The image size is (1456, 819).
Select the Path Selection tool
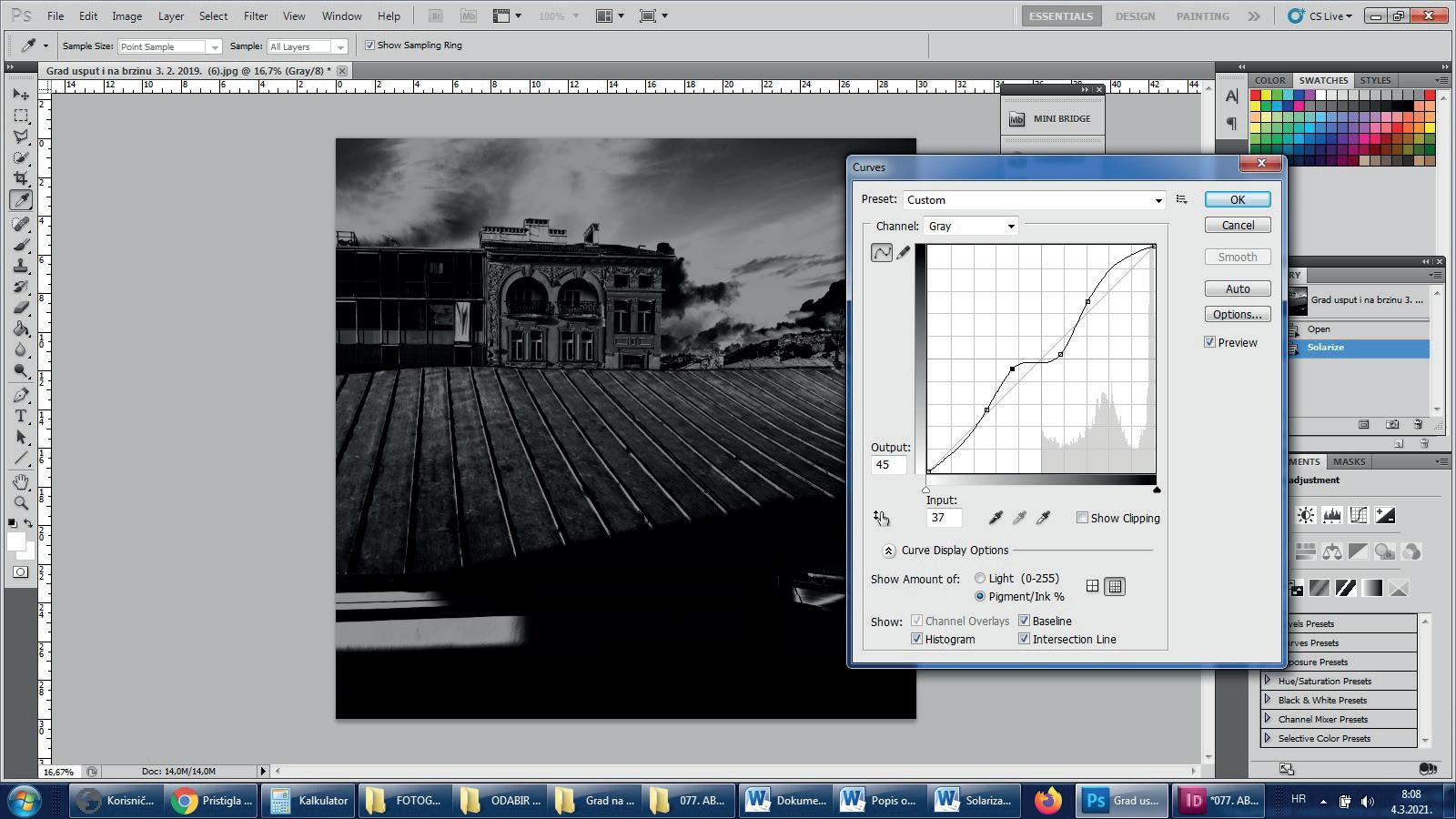click(21, 437)
